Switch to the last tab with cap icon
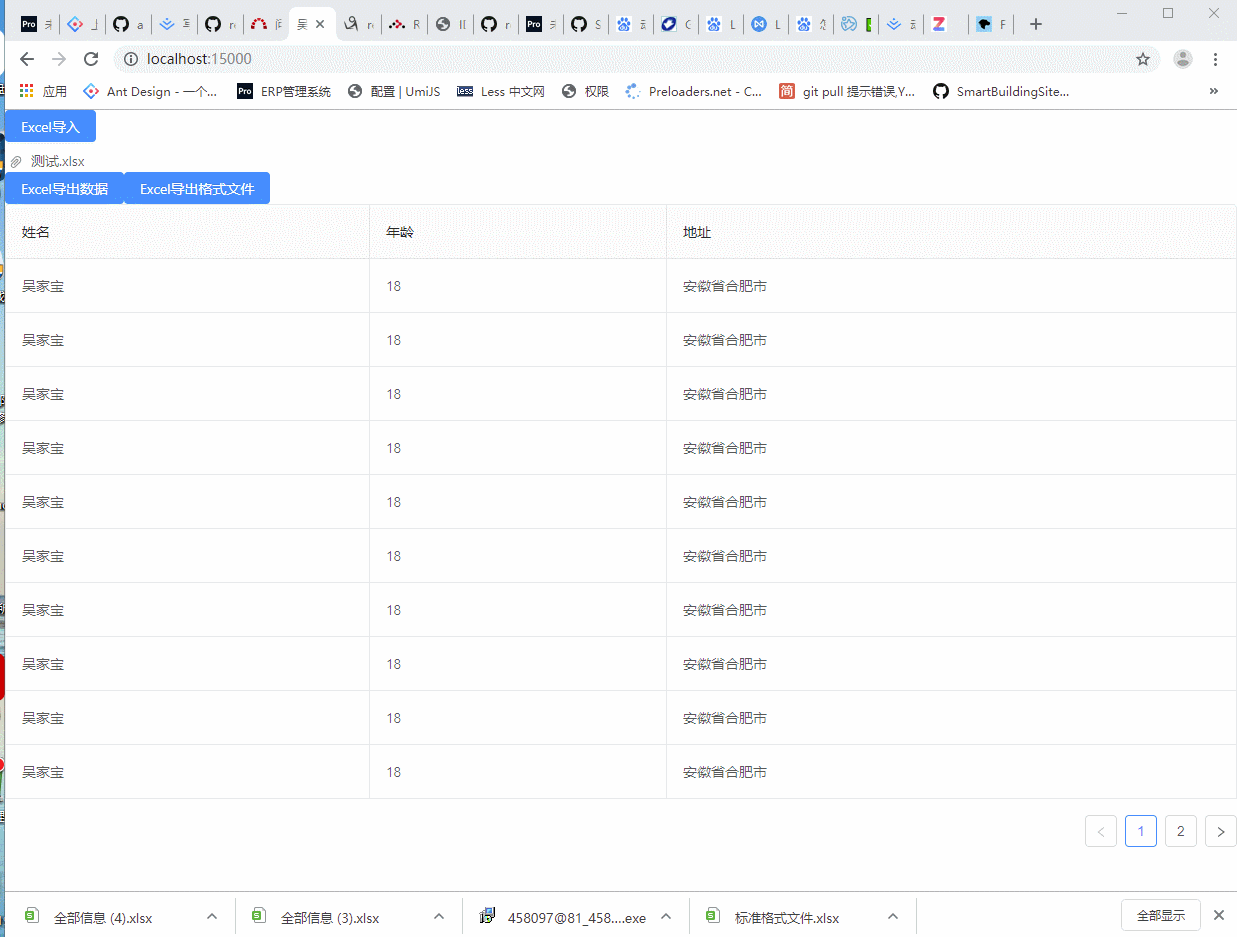 991,24
